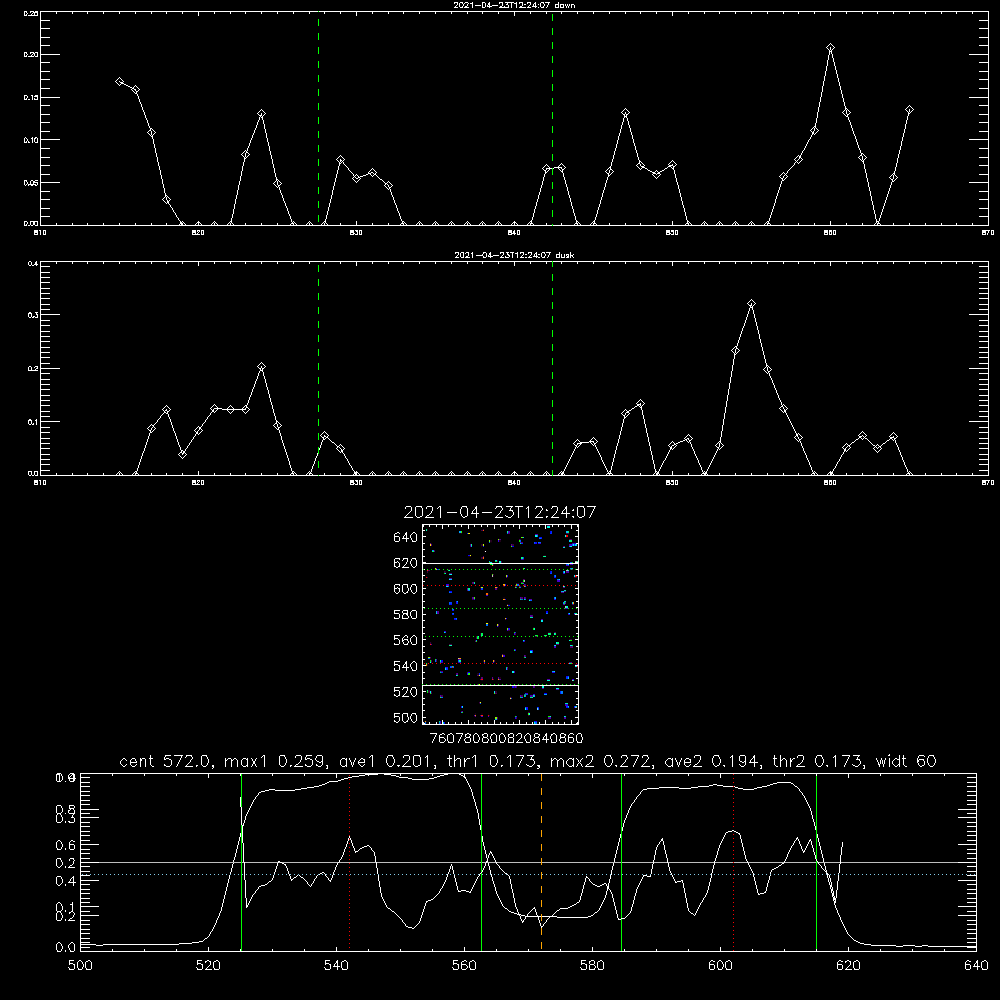Screen dimensions: 1000x1000
Task: Click the '500' tick label on bottom plot x-axis
Action: [x=80, y=966]
